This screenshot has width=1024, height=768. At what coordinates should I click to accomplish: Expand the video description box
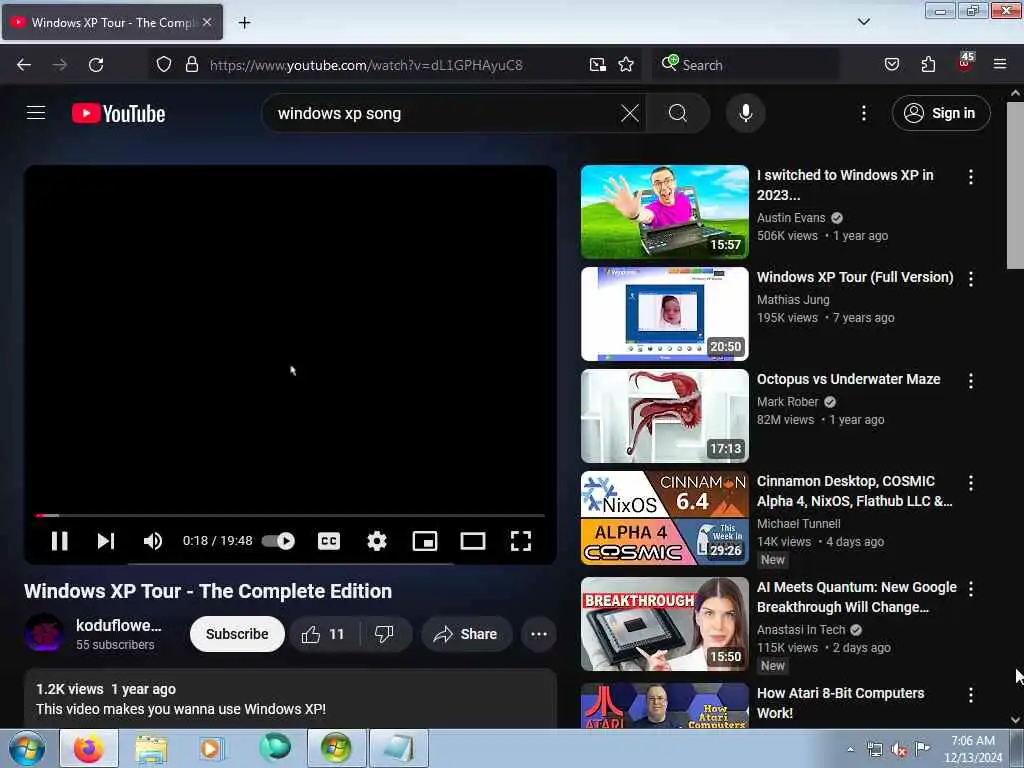[x=290, y=699]
